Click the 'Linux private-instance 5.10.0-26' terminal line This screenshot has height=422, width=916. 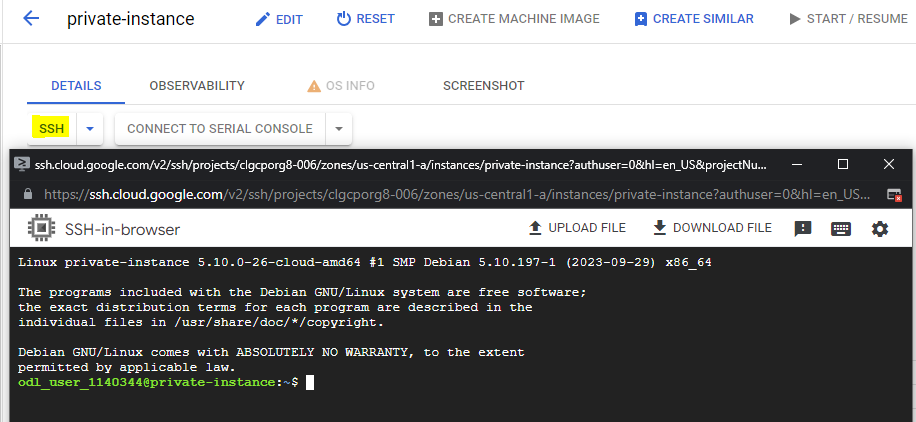[x=365, y=262]
